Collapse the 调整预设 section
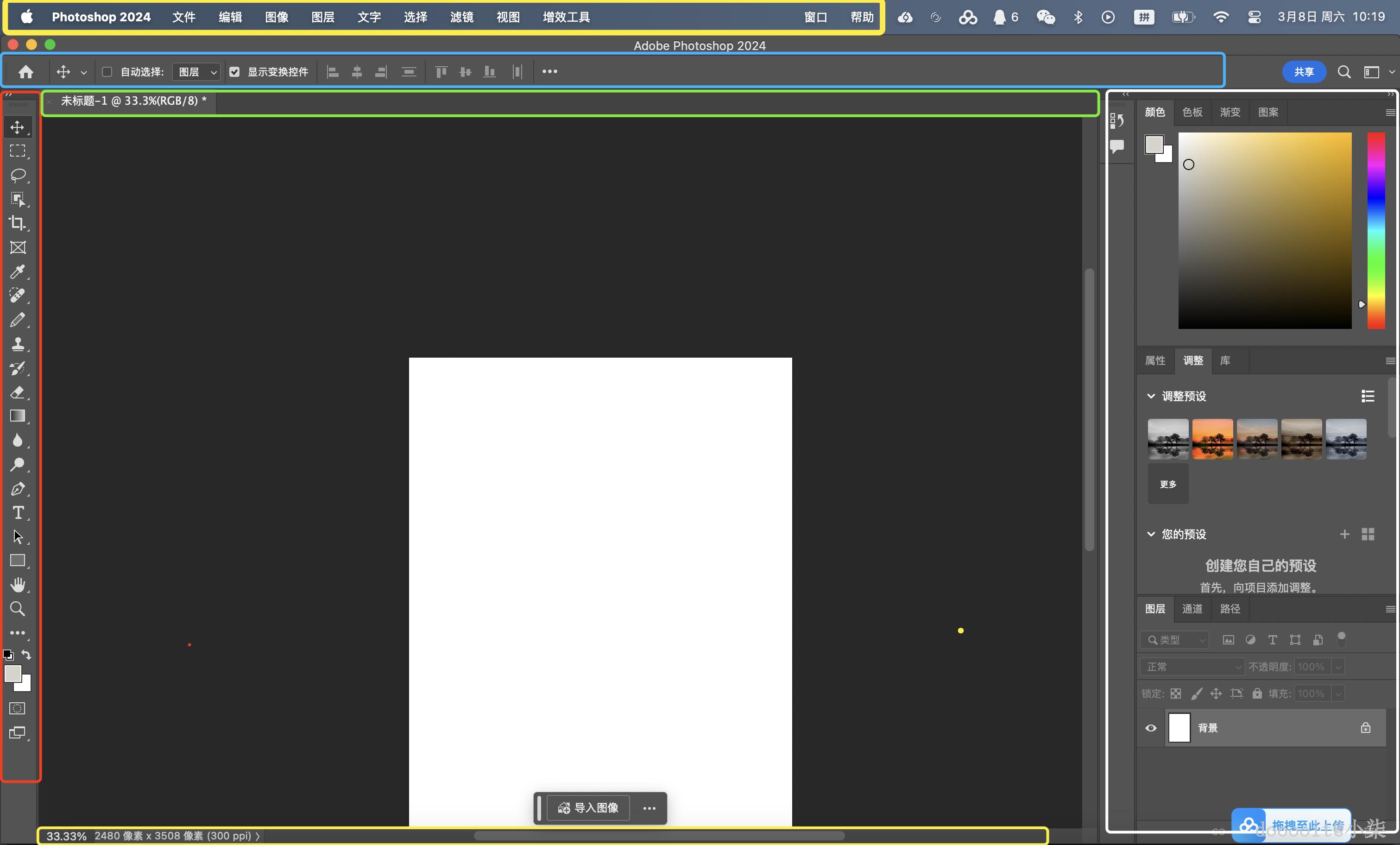Image resolution: width=1400 pixels, height=845 pixels. coord(1151,396)
